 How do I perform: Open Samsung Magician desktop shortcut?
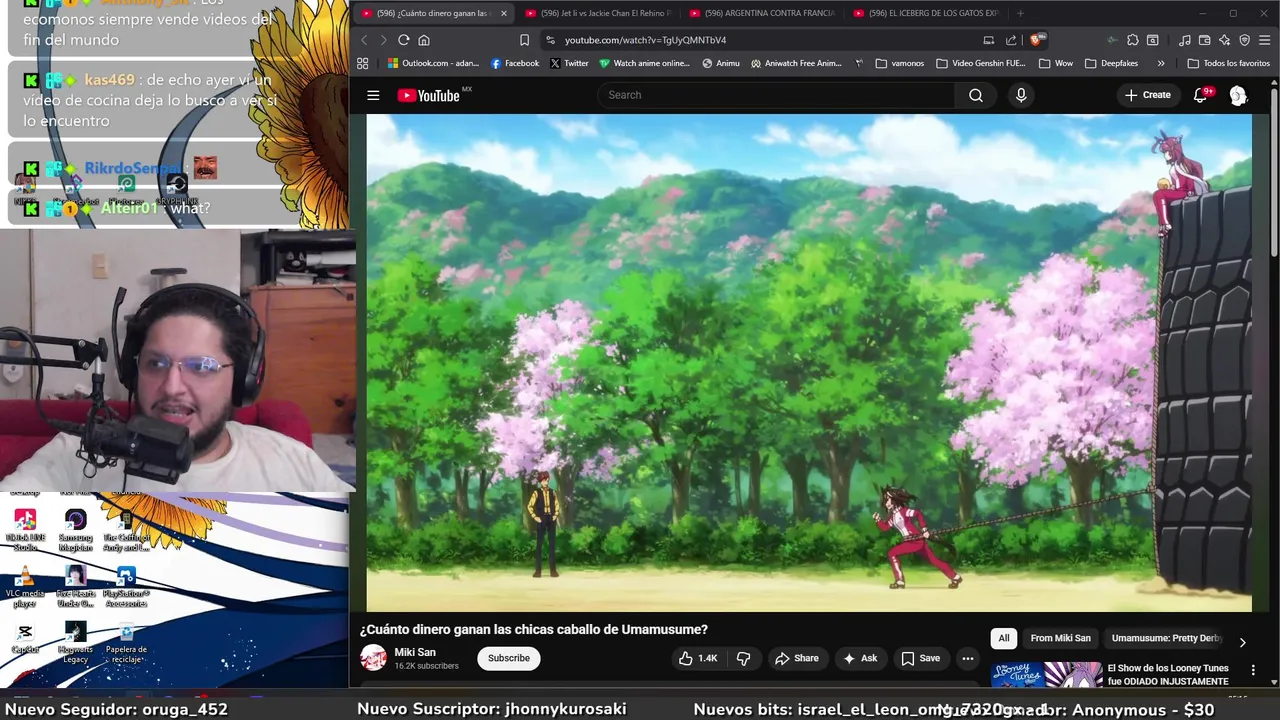click(x=75, y=530)
